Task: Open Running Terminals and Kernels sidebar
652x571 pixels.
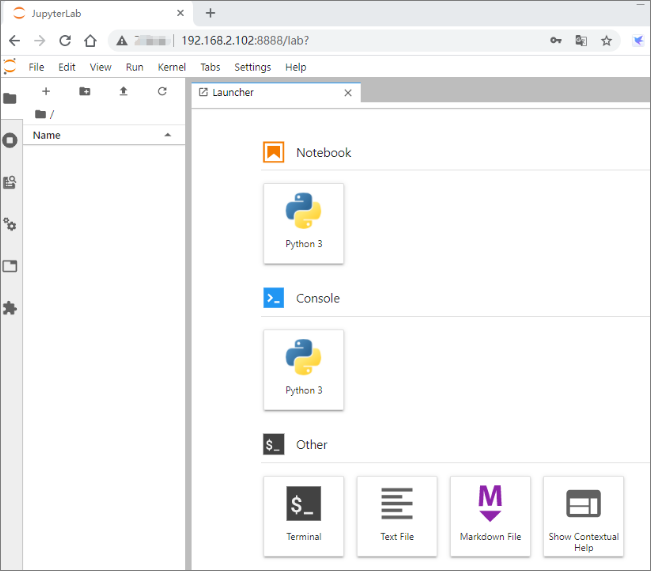Action: (10, 140)
